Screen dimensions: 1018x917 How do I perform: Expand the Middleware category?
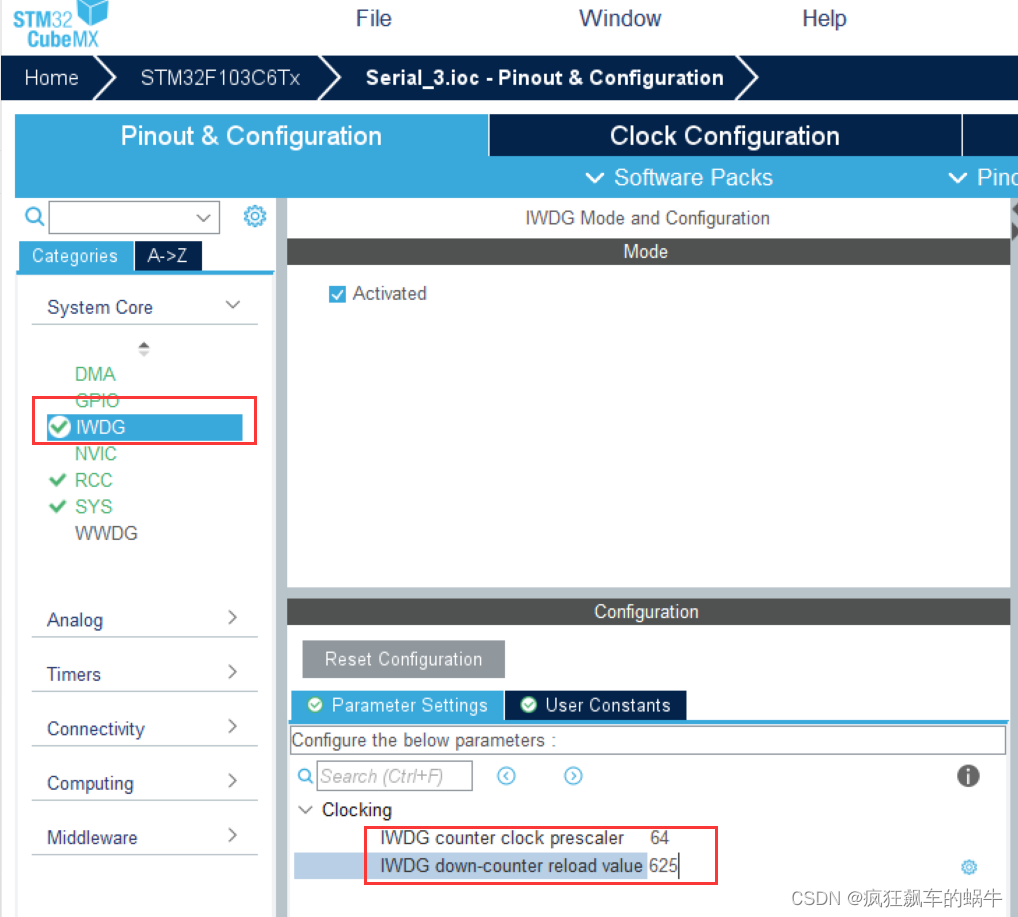pos(233,835)
